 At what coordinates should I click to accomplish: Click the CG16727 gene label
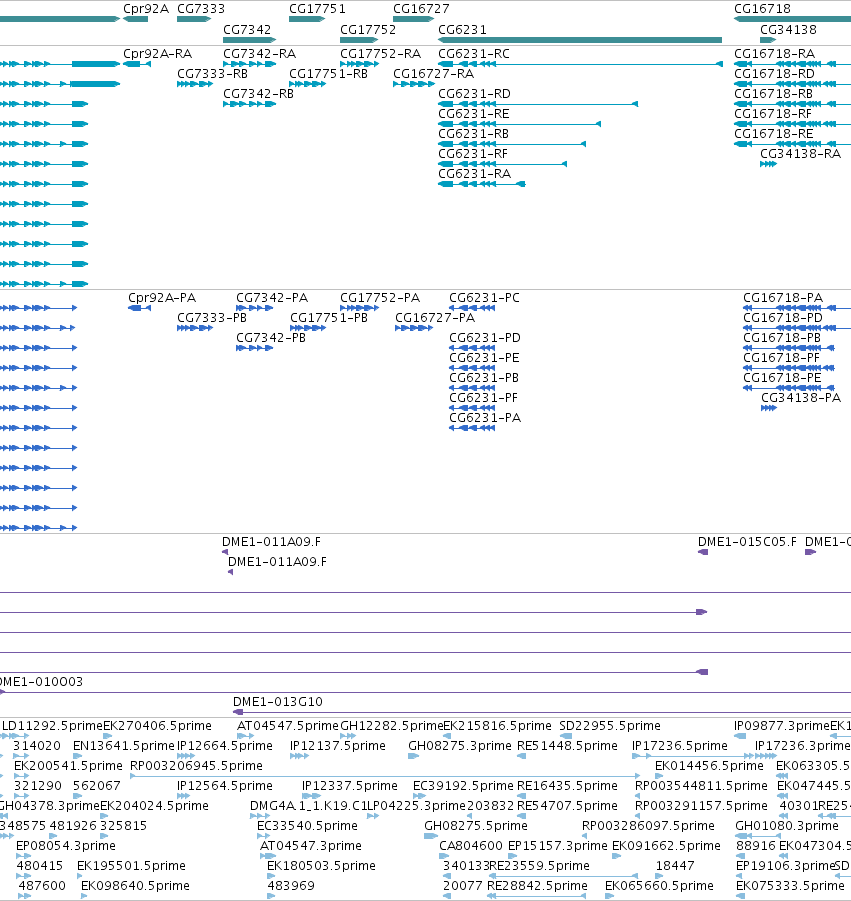(x=421, y=9)
